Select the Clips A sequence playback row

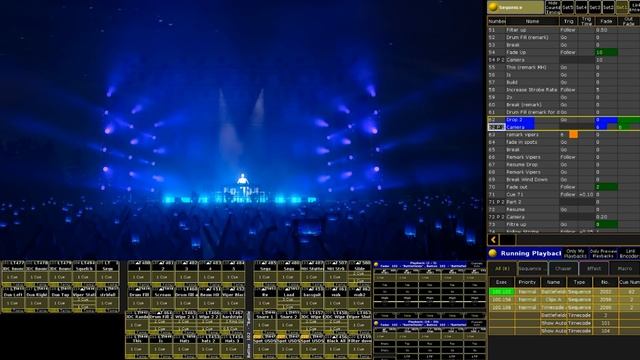[564, 300]
